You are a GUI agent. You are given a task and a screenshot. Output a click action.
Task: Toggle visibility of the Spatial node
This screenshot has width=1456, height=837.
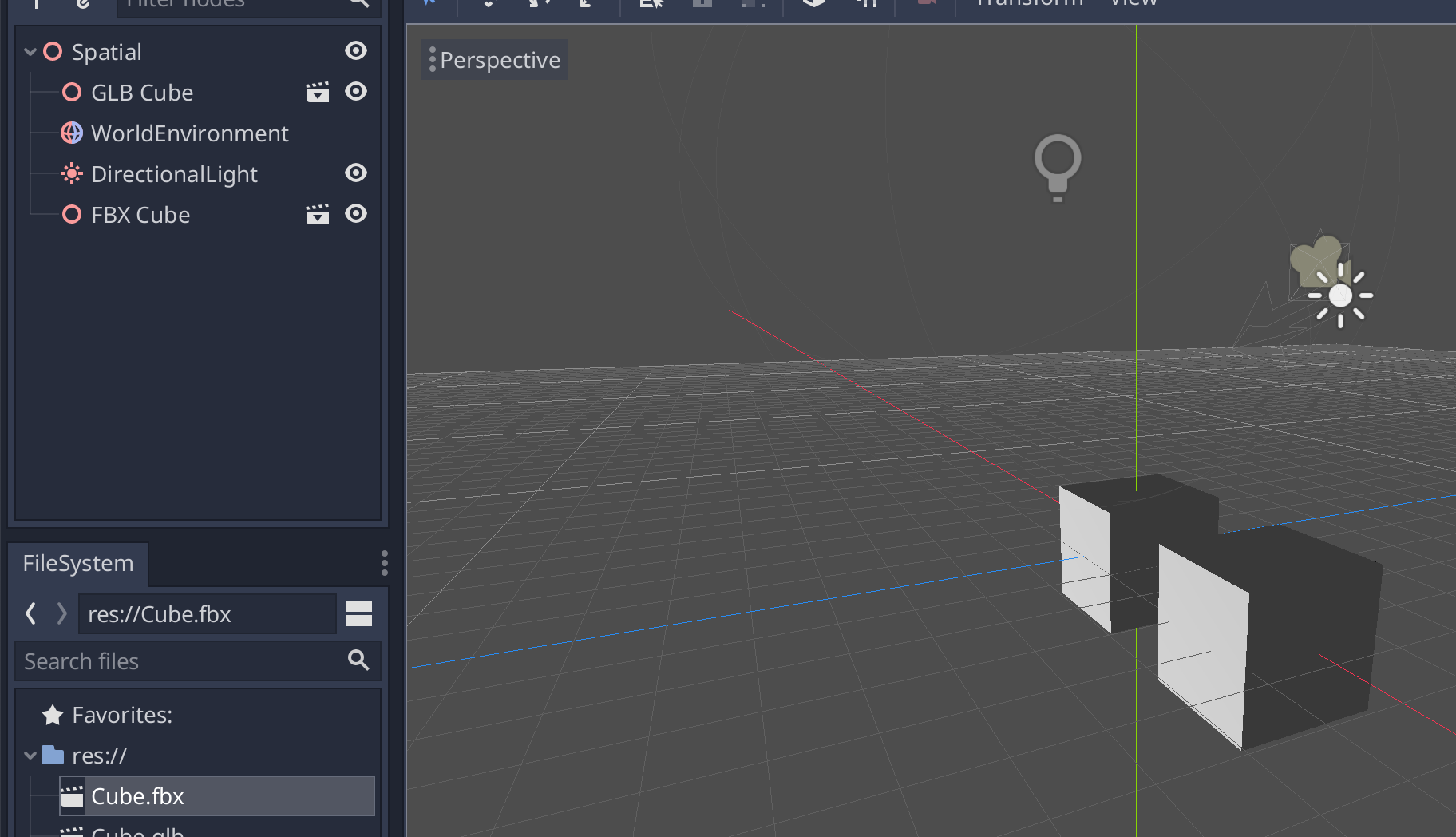click(356, 50)
